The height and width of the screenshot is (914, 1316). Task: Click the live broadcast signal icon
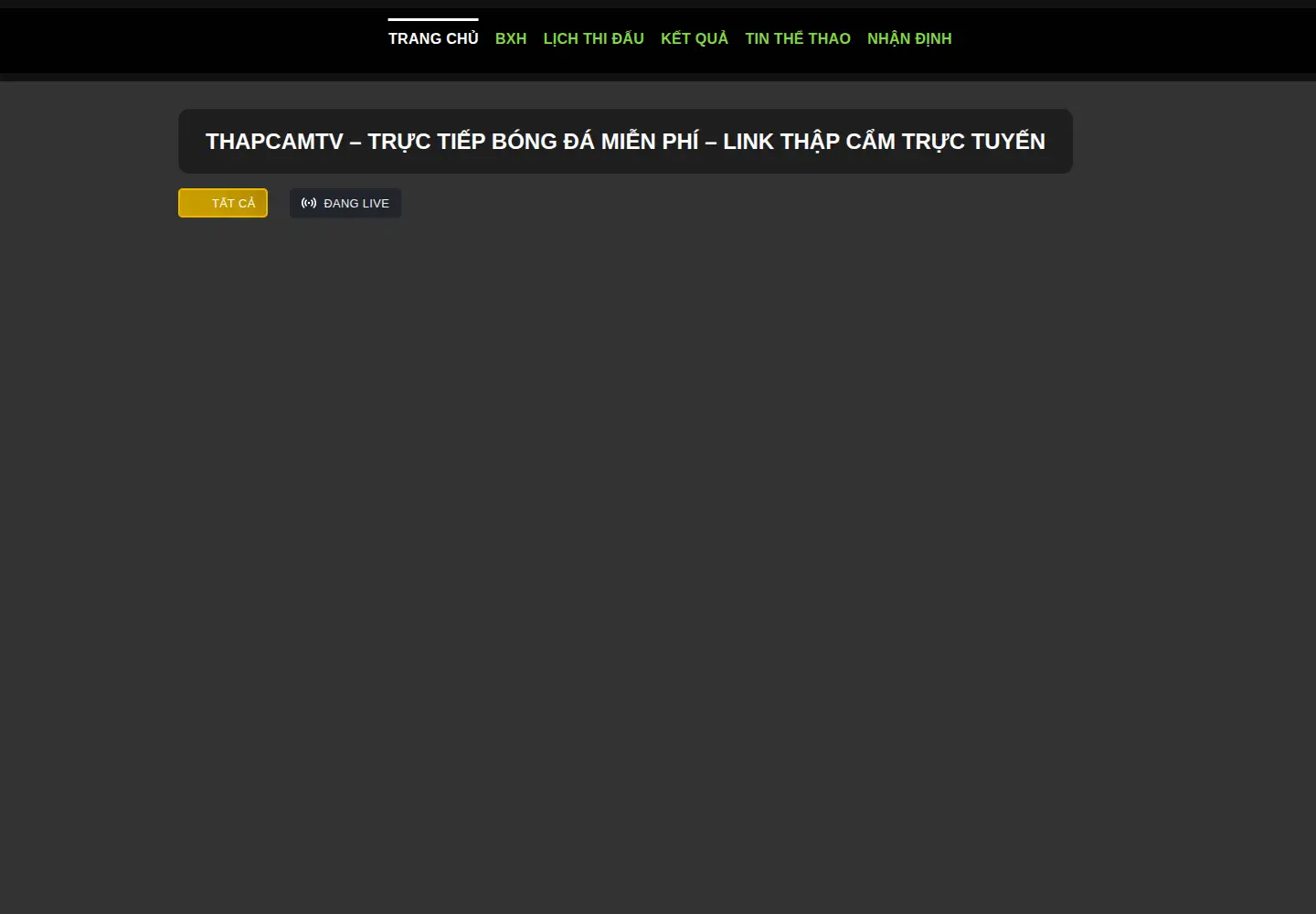tap(309, 203)
